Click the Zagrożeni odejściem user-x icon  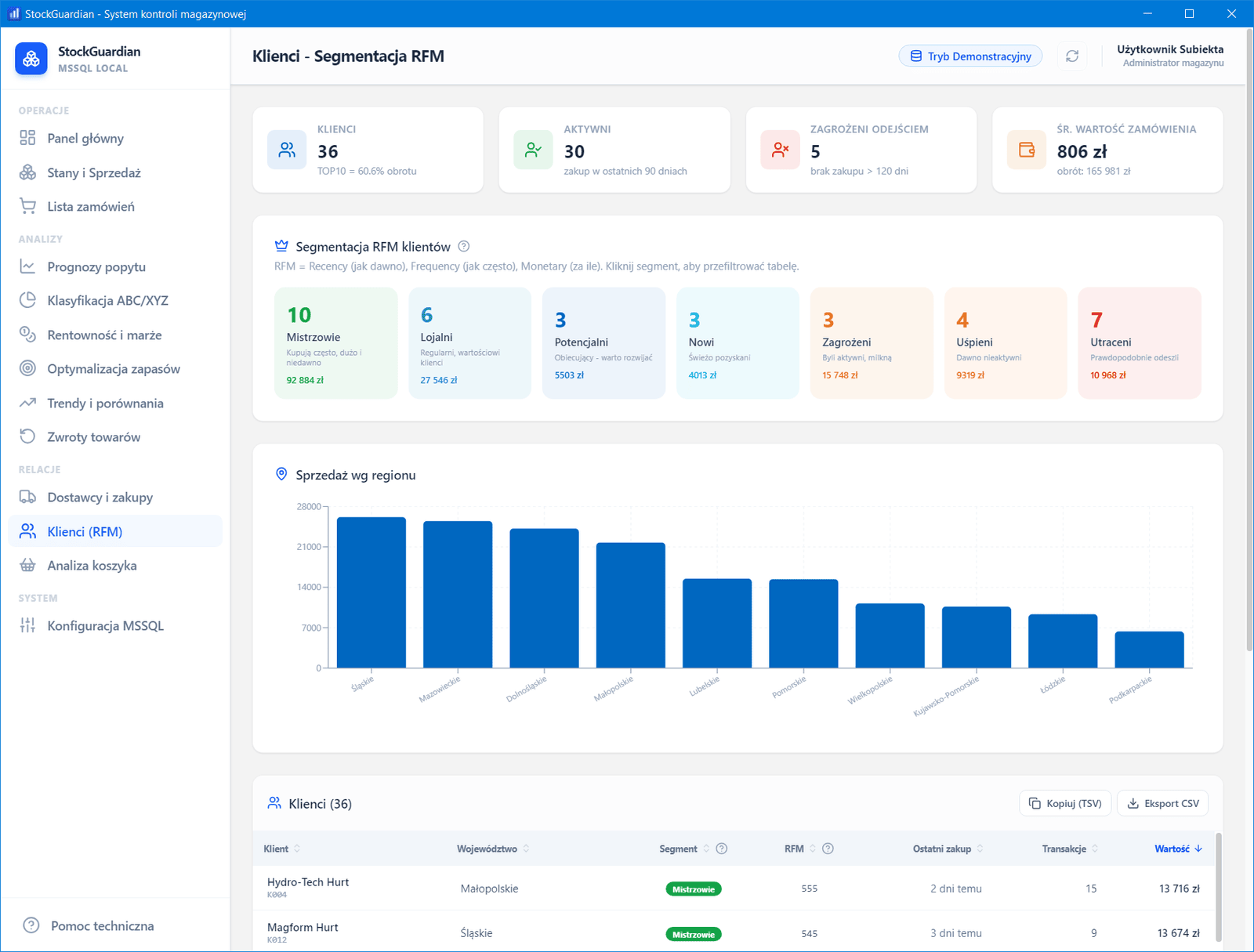pos(780,150)
